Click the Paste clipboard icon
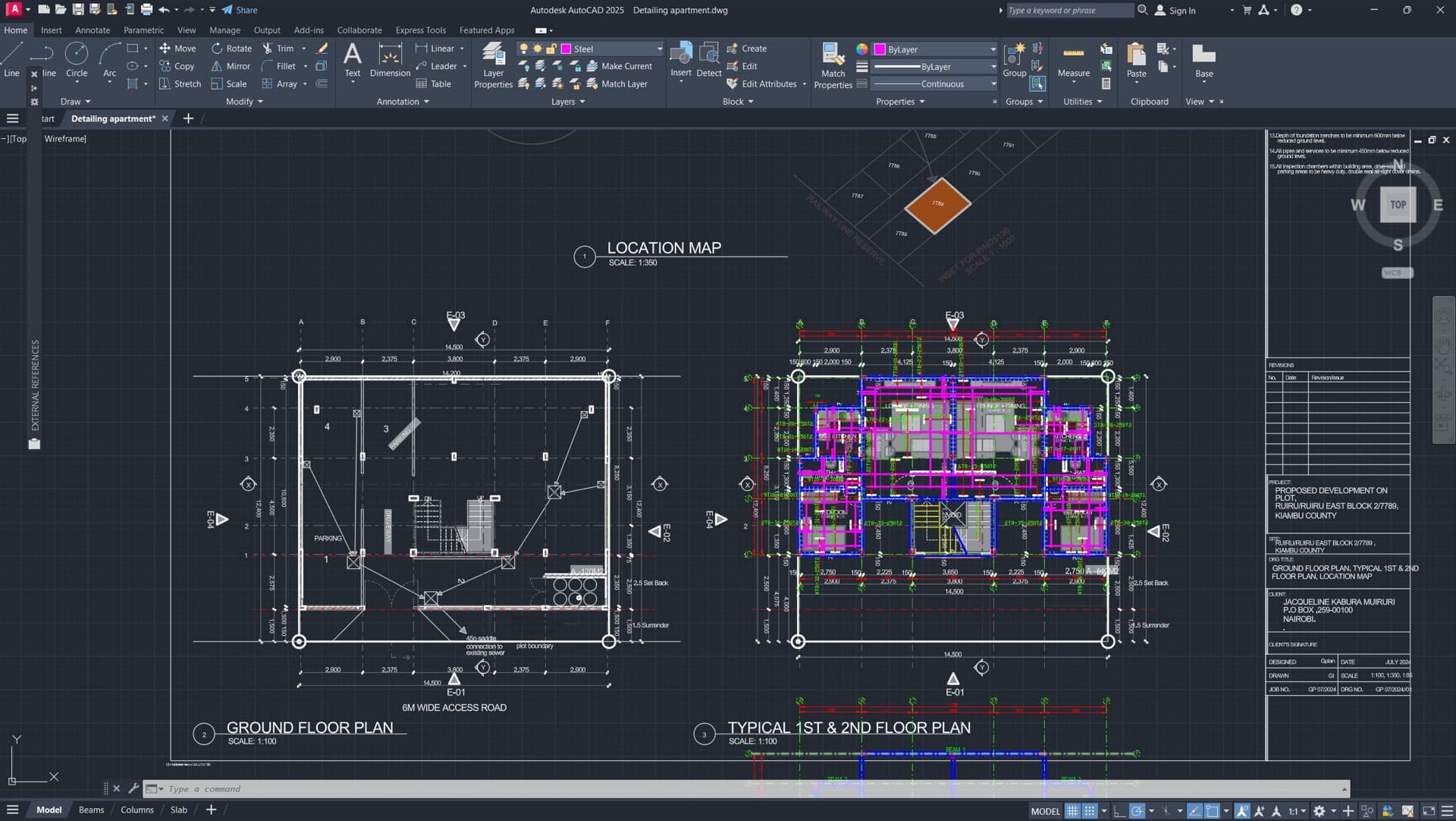1456x821 pixels. tap(1136, 60)
